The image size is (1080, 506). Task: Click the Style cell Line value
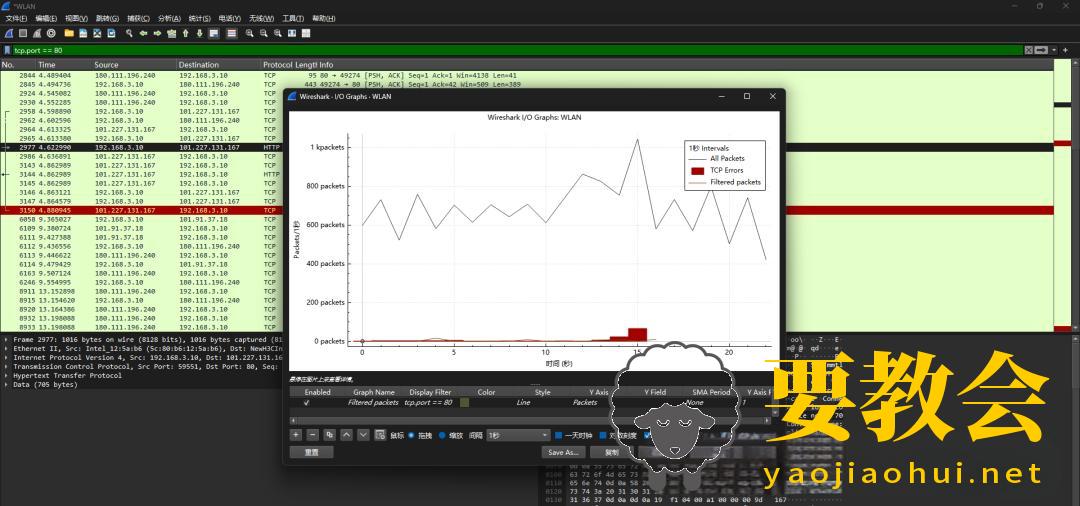pyautogui.click(x=523, y=402)
